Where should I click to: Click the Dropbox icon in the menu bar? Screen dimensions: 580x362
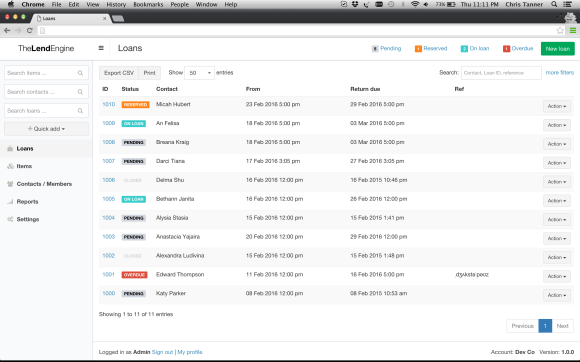coord(355,4)
